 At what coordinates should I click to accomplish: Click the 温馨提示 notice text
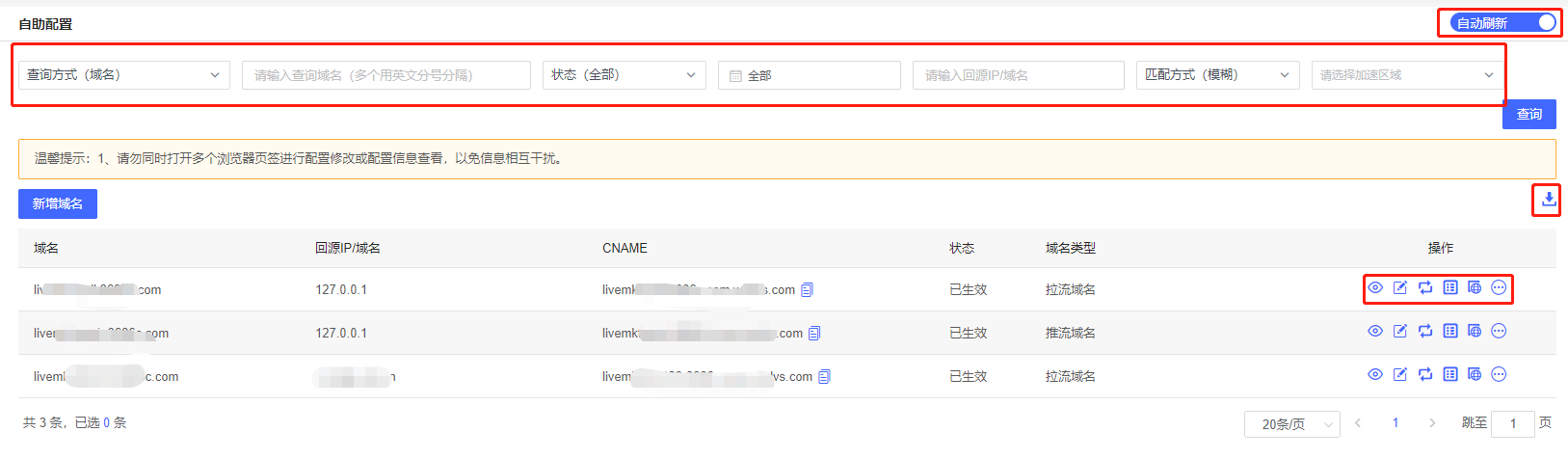[299, 158]
